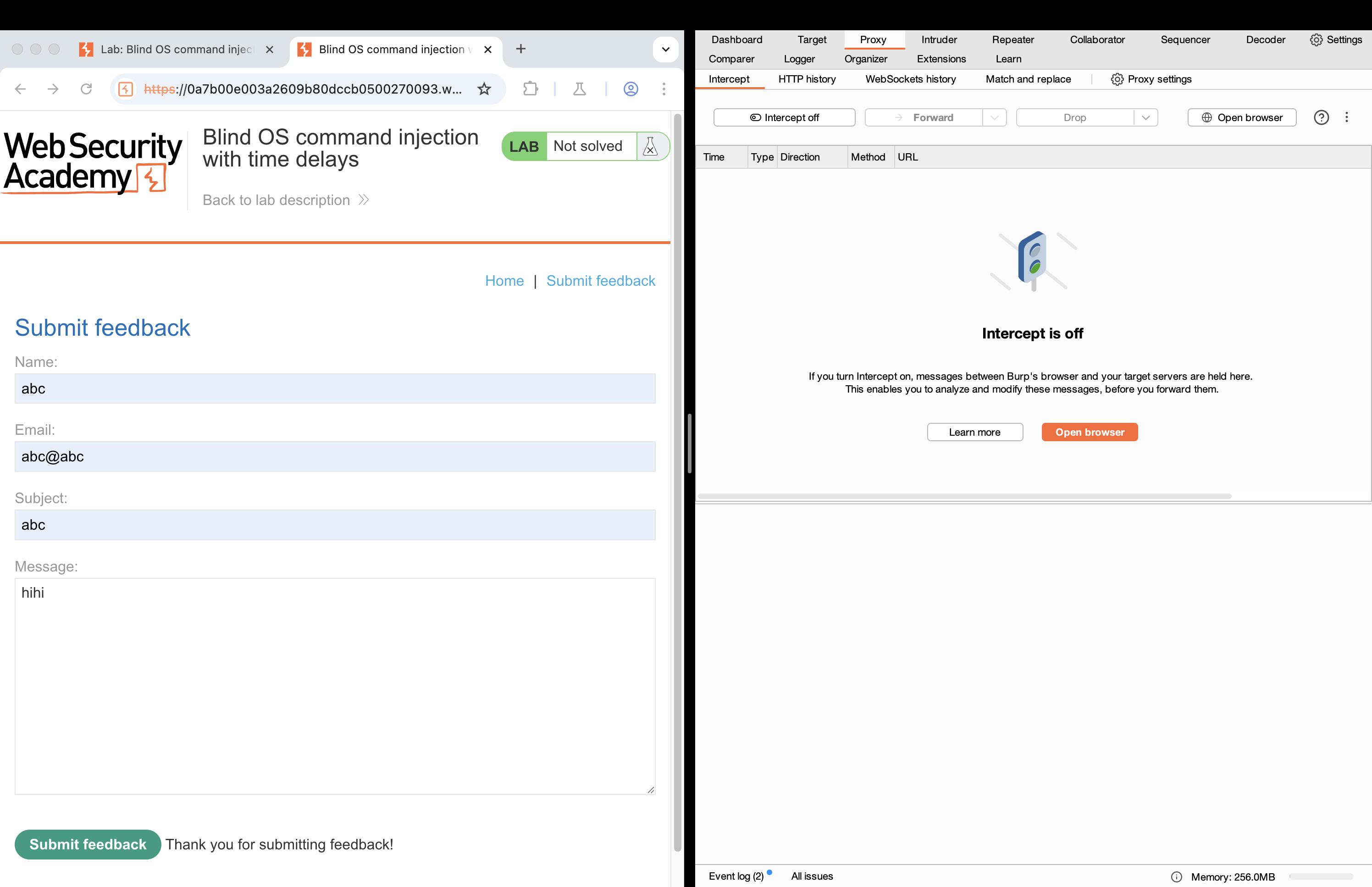
Task: Click the orange Open browser button
Action: click(x=1090, y=432)
